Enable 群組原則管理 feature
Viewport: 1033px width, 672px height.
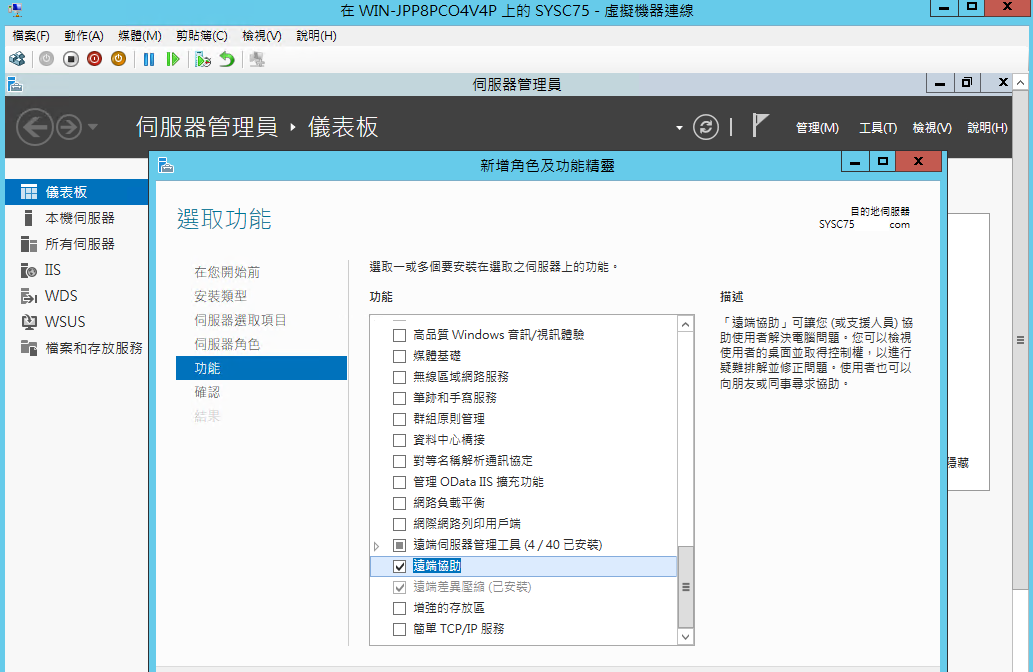pos(399,420)
